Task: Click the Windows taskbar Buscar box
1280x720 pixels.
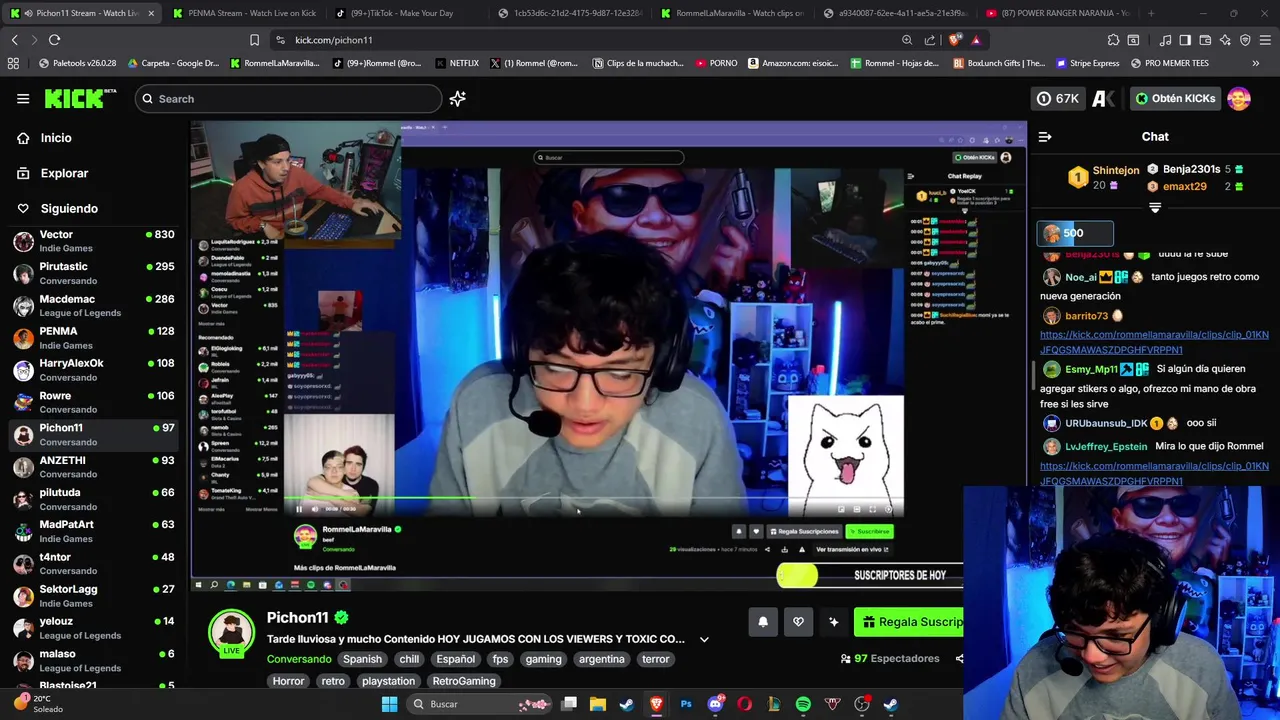Action: 480,704
